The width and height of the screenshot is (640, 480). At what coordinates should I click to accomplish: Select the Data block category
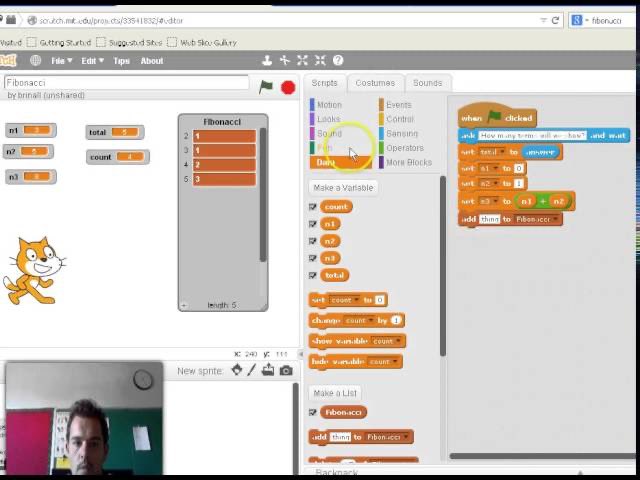click(340, 162)
